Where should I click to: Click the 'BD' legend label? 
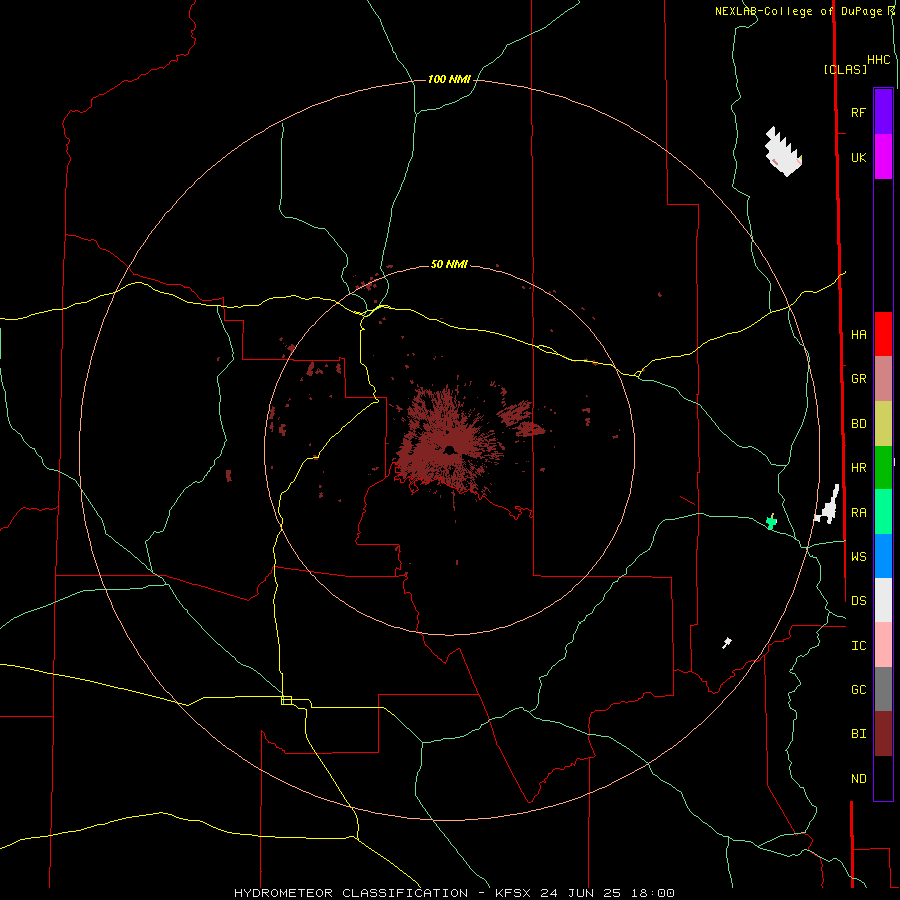pos(859,424)
